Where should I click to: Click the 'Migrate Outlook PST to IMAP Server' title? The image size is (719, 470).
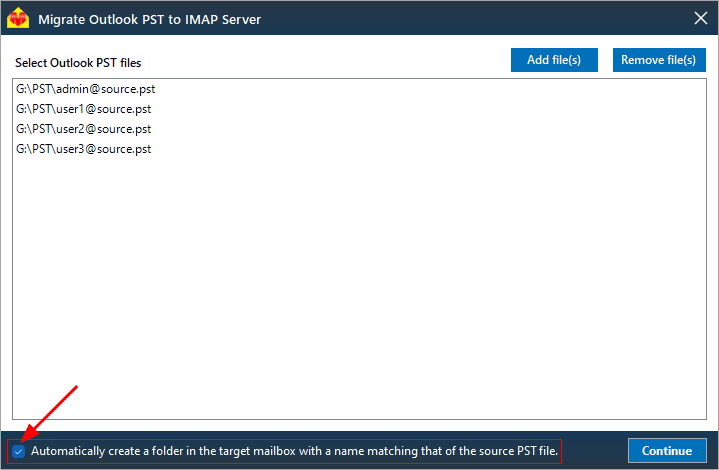coord(149,19)
